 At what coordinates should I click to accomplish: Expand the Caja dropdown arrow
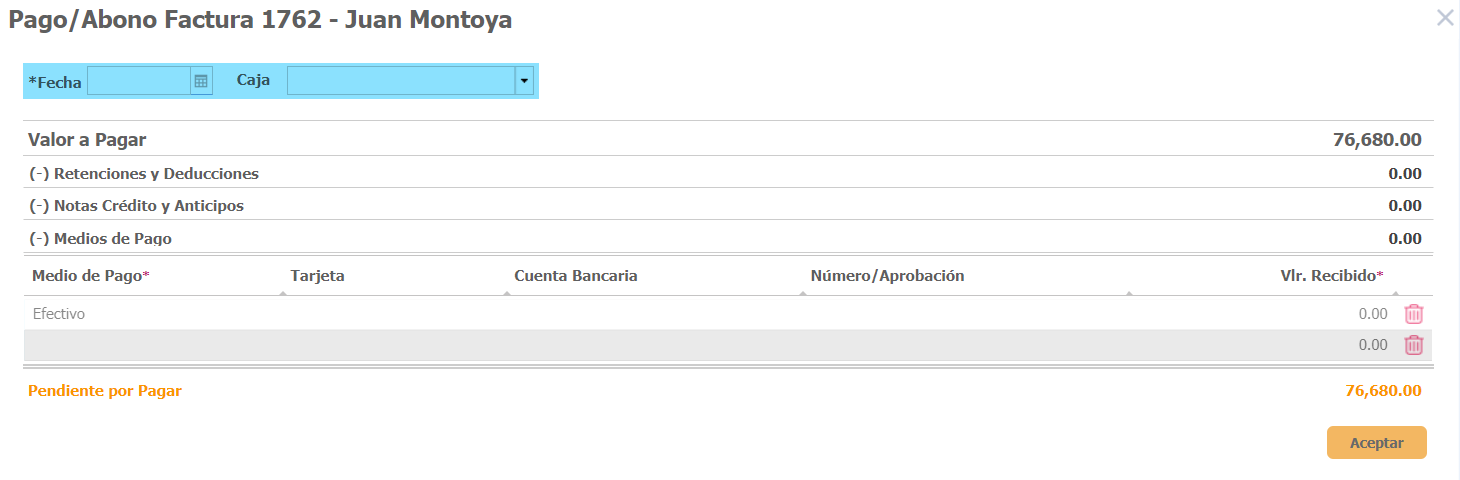click(525, 81)
